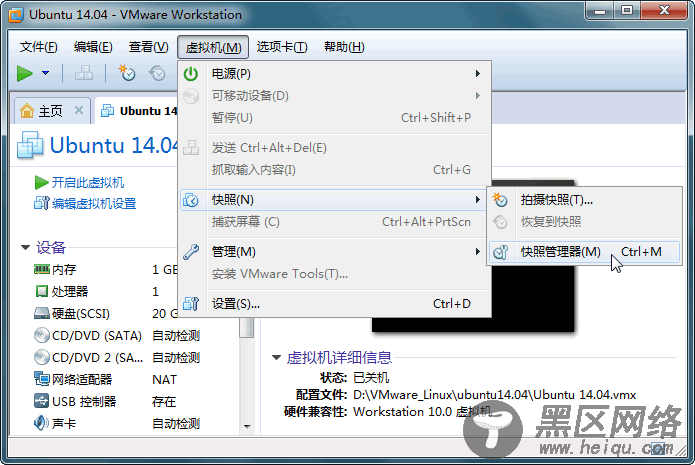Collapse the 设备 section
The height and width of the screenshot is (465, 695).
tap(26, 247)
